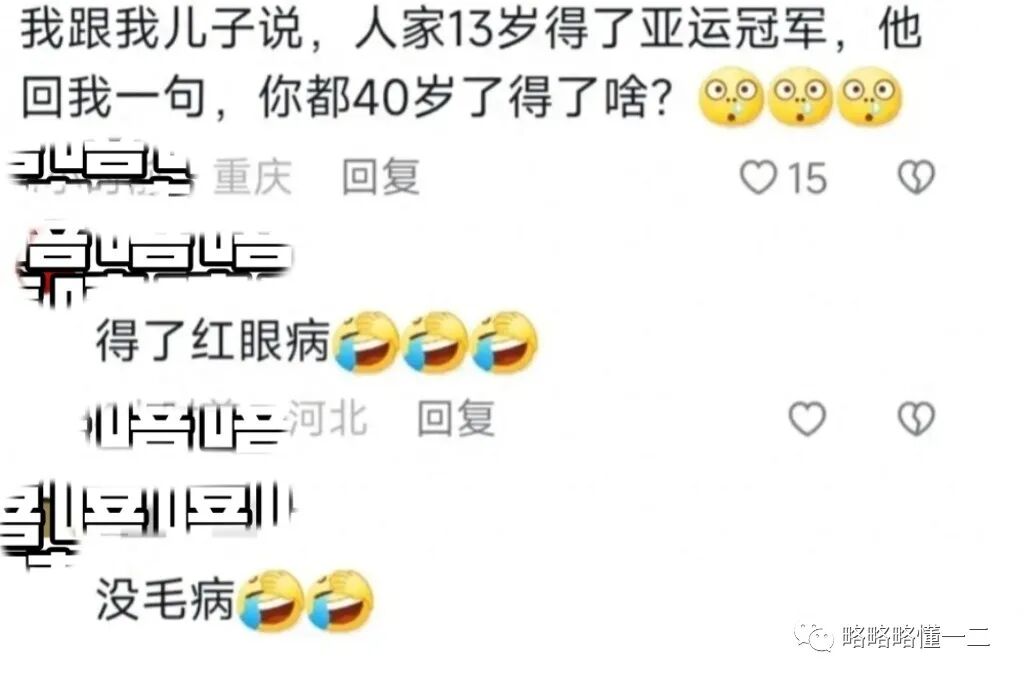Tap the top comment about 13岁亚运冠军
This screenshot has width=1024, height=682.
click(472, 64)
